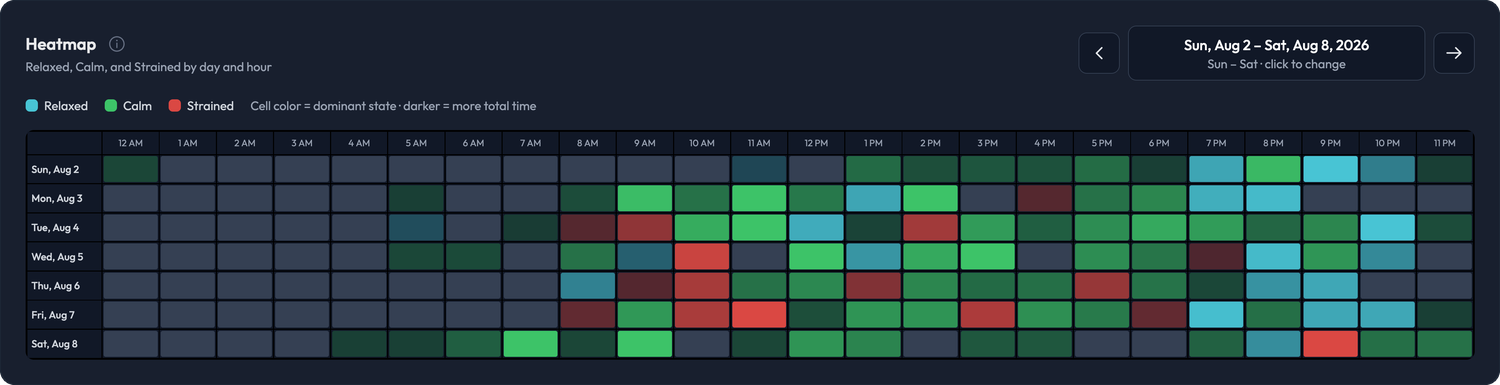Viewport: 1500px width, 385px height.
Task: Click the Wed, Aug 5 cell at 7 PM
Action: (x=1217, y=257)
